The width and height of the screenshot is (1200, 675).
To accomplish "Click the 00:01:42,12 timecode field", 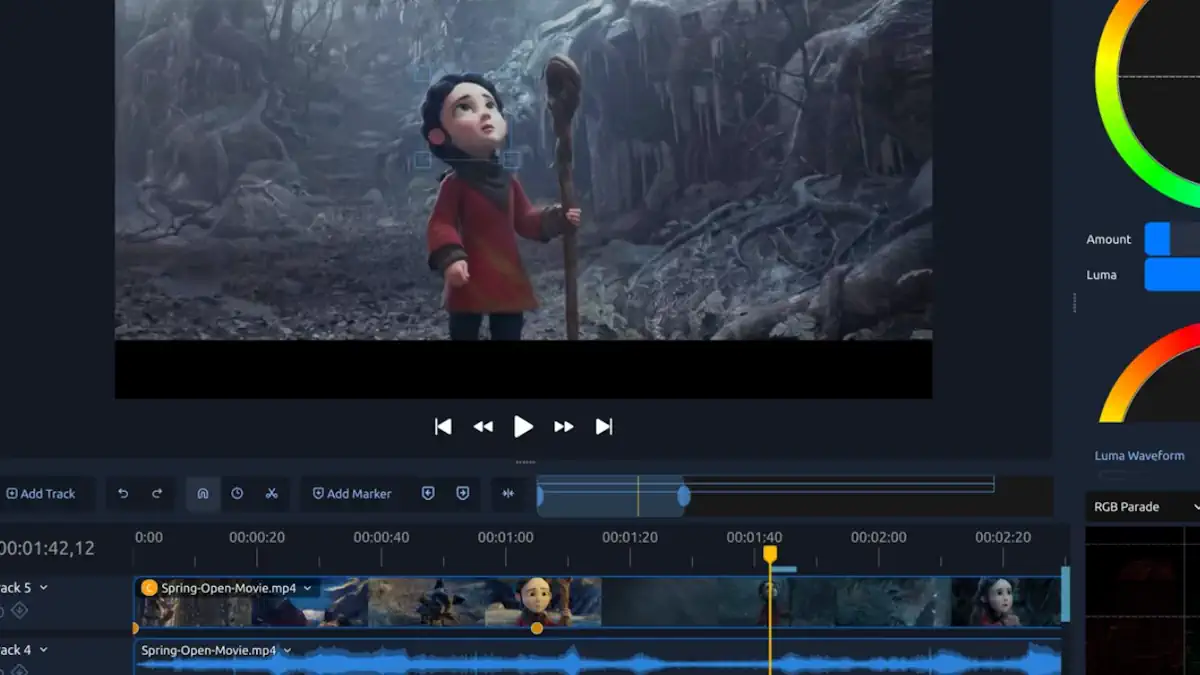I will click(x=47, y=548).
